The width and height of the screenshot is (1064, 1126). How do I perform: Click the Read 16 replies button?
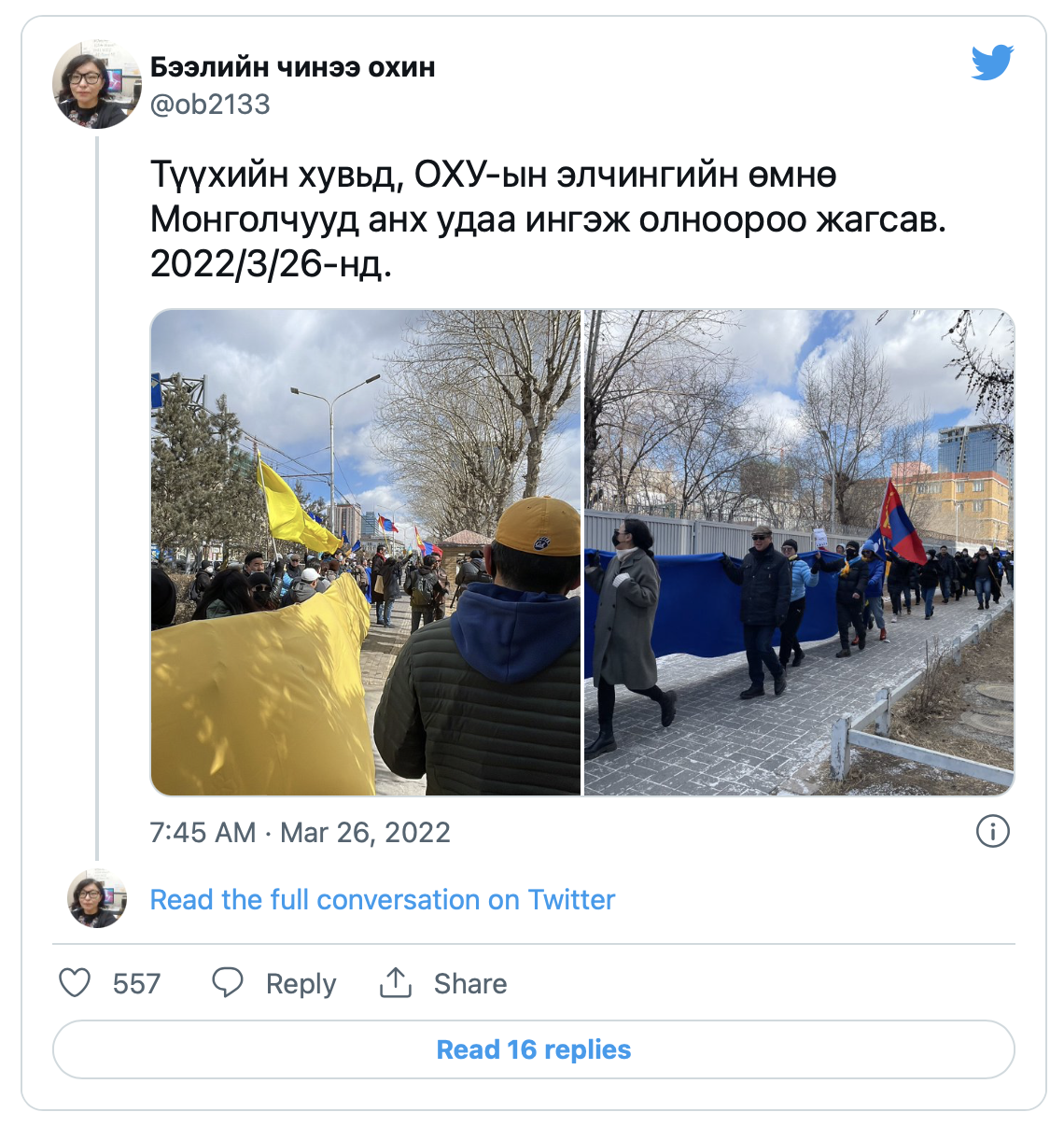(534, 1049)
